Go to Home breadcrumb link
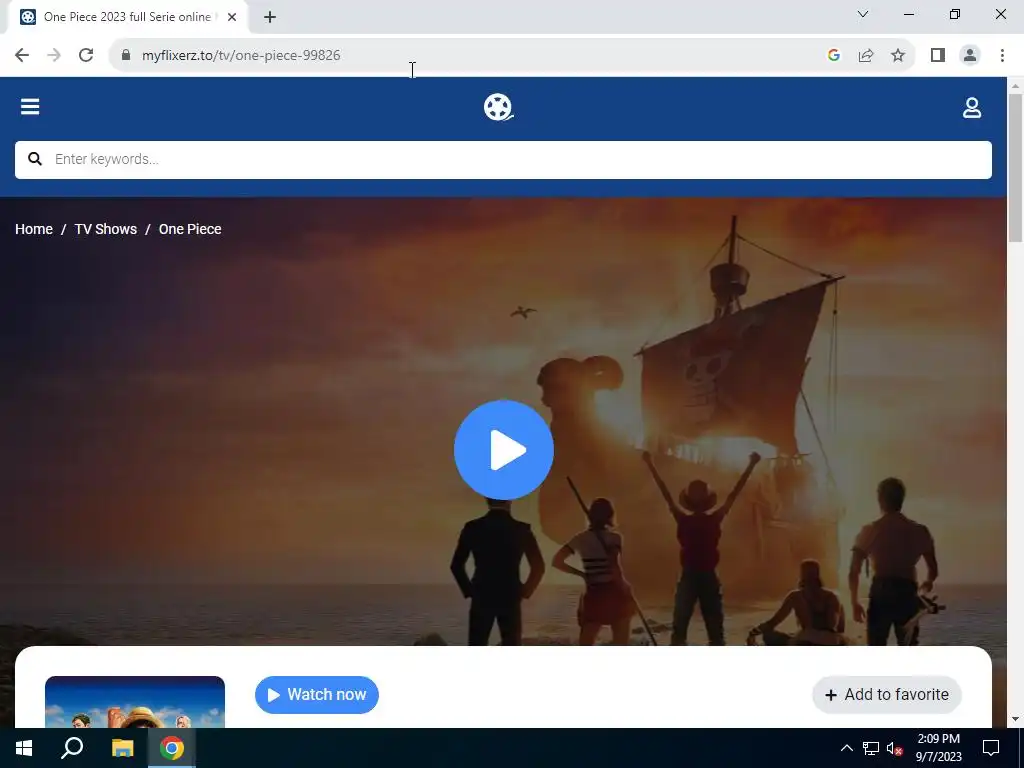This screenshot has width=1024, height=768. [x=34, y=229]
